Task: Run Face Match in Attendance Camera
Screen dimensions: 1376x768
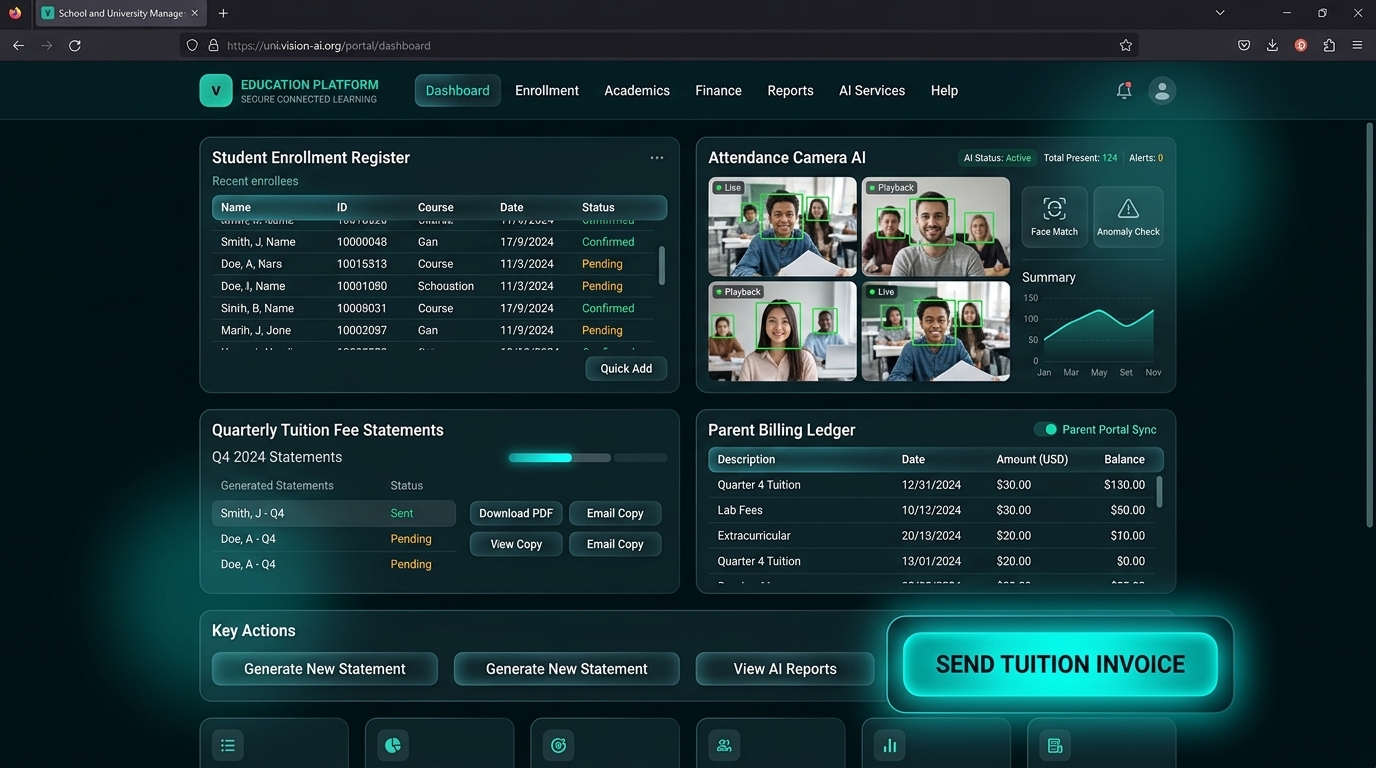Action: (1054, 216)
